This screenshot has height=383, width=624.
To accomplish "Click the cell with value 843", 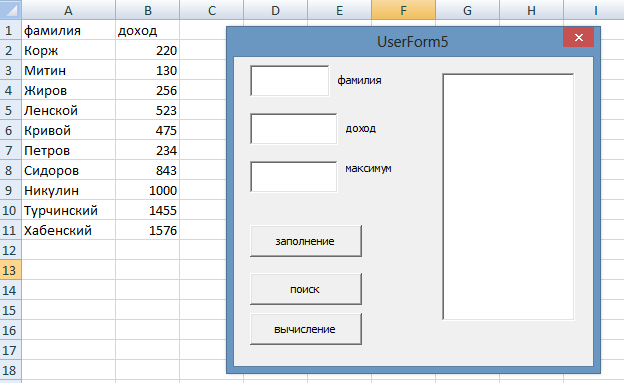I will pyautogui.click(x=148, y=170).
